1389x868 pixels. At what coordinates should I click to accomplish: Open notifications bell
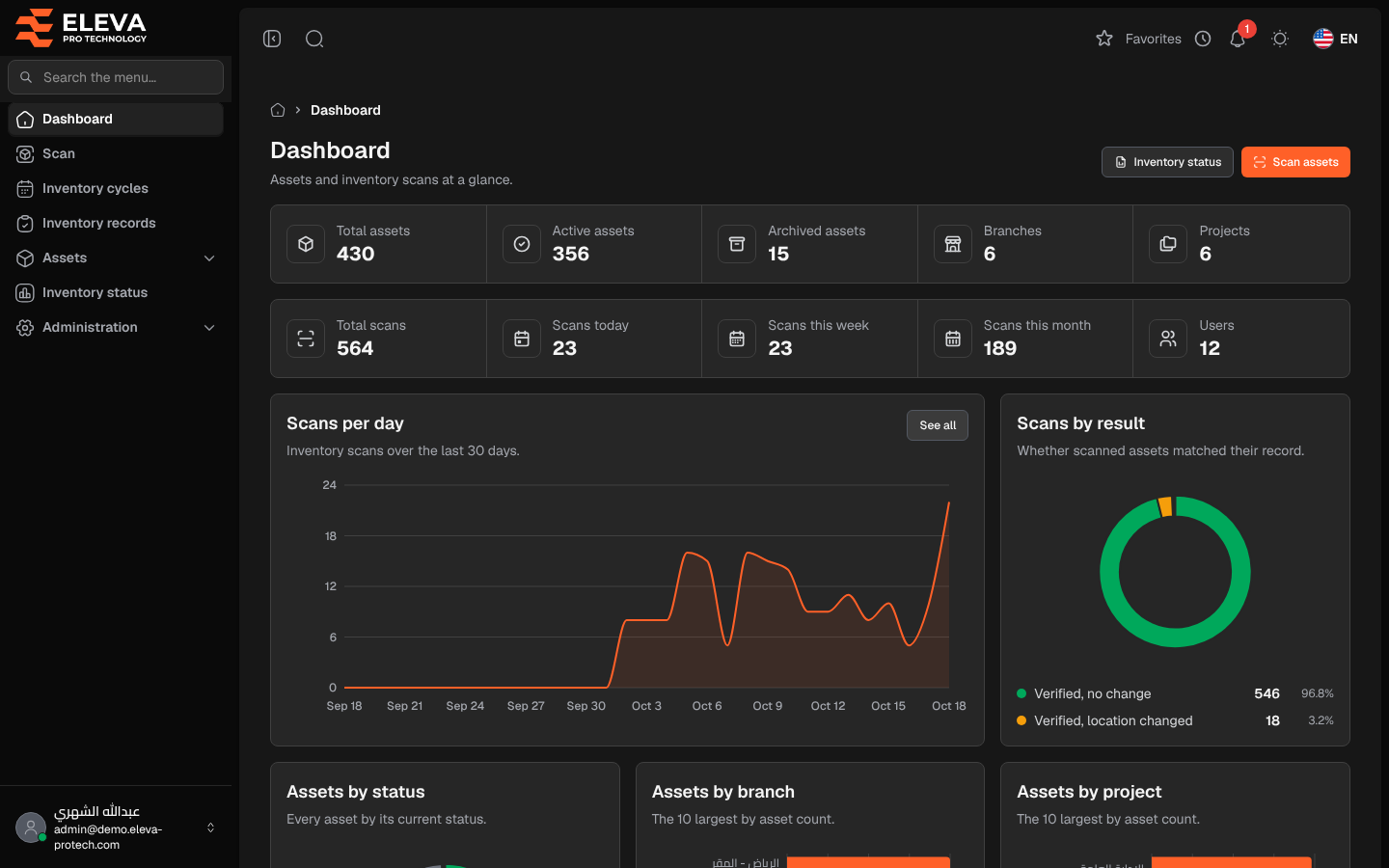(1238, 39)
